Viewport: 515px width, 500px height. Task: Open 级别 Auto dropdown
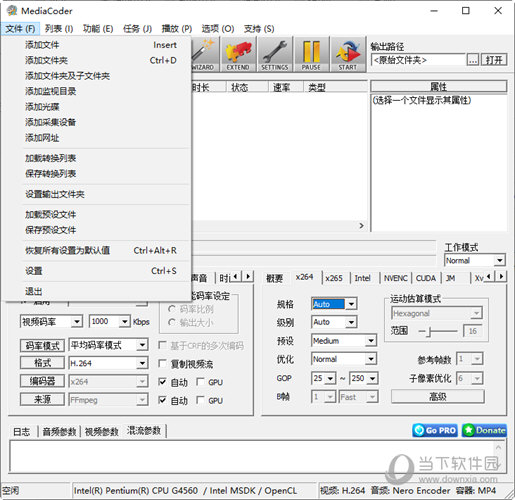[351, 322]
